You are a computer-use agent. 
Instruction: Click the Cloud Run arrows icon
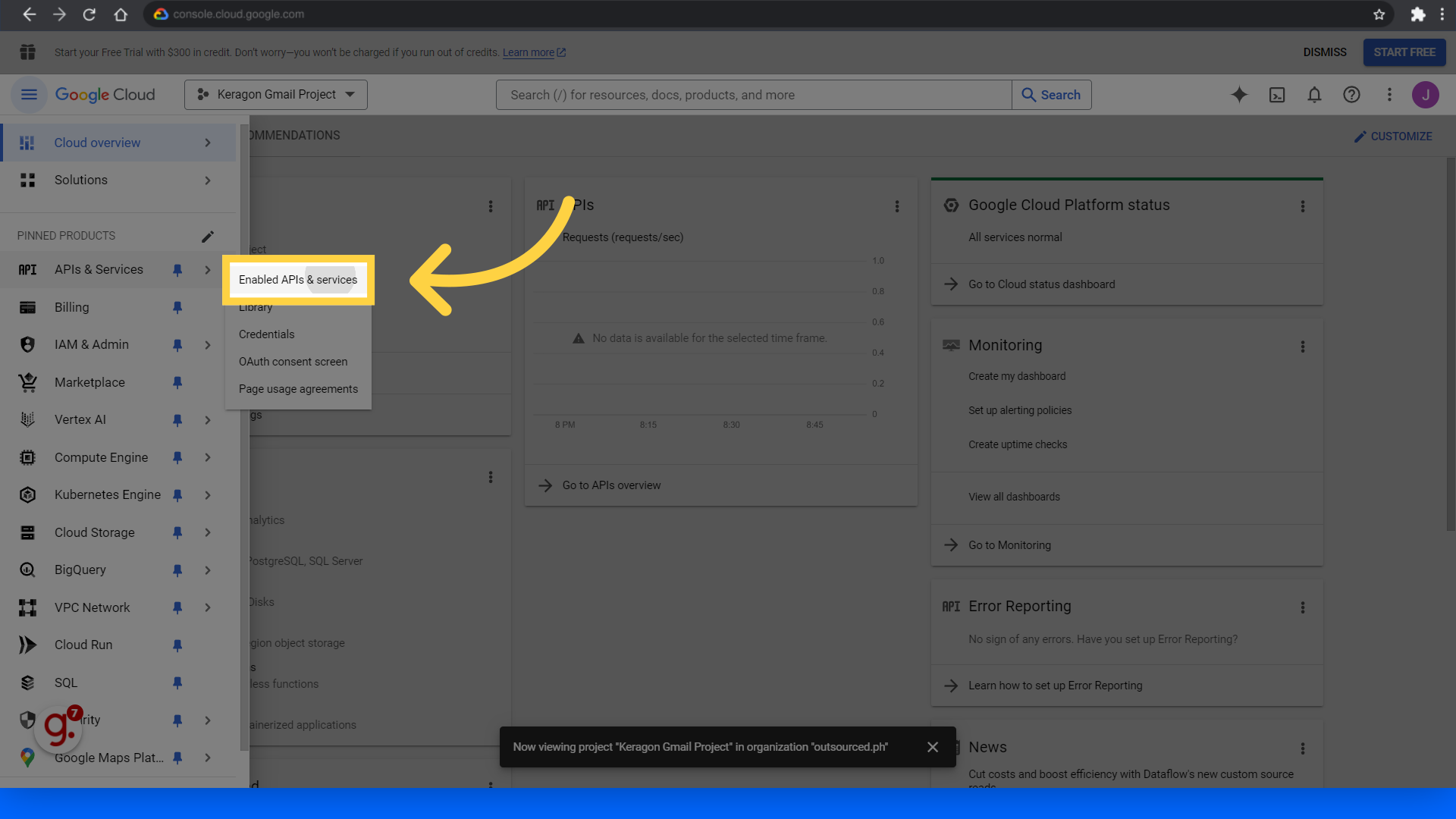pos(28,645)
